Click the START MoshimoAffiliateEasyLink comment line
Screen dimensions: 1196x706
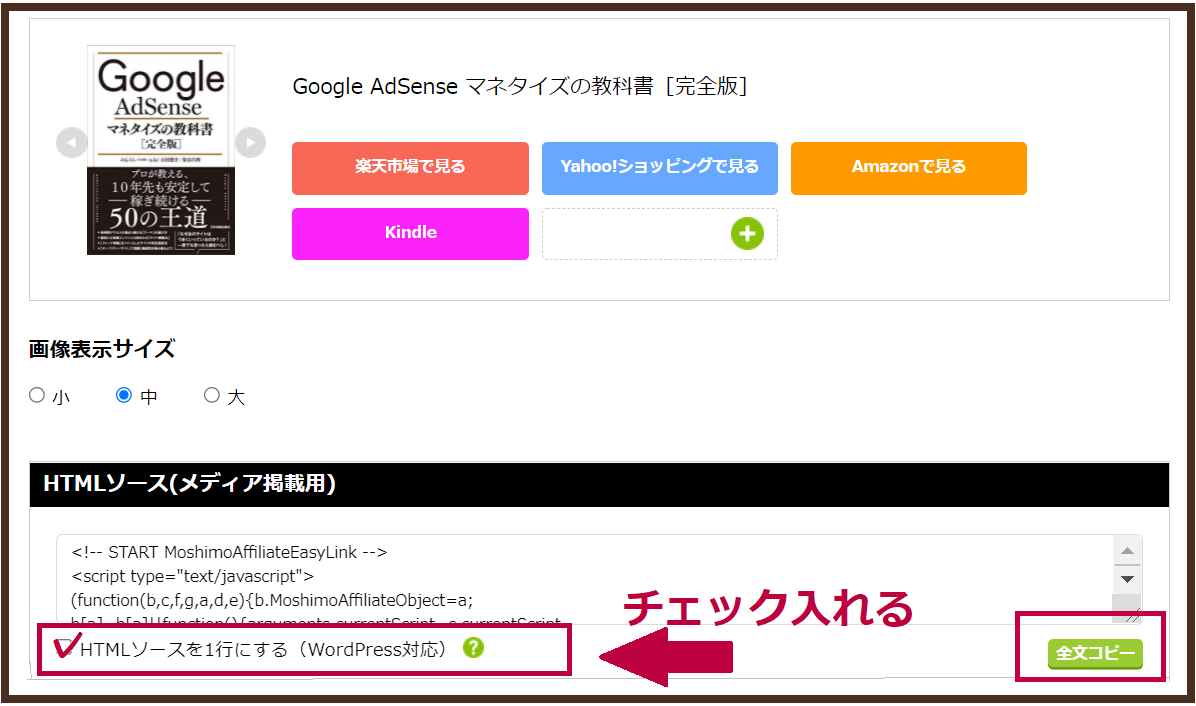coord(230,552)
